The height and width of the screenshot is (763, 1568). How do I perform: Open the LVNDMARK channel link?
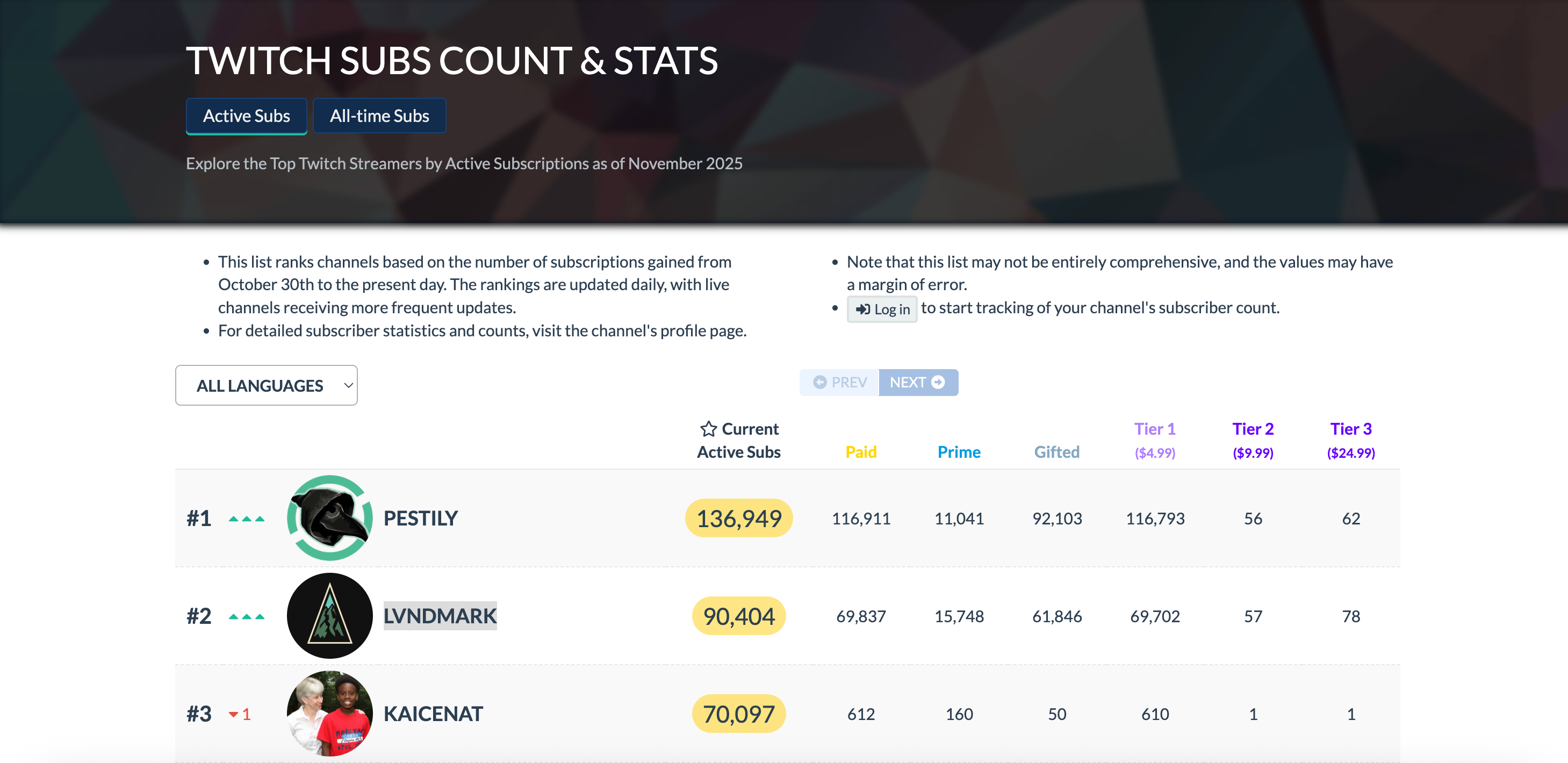[x=440, y=616]
